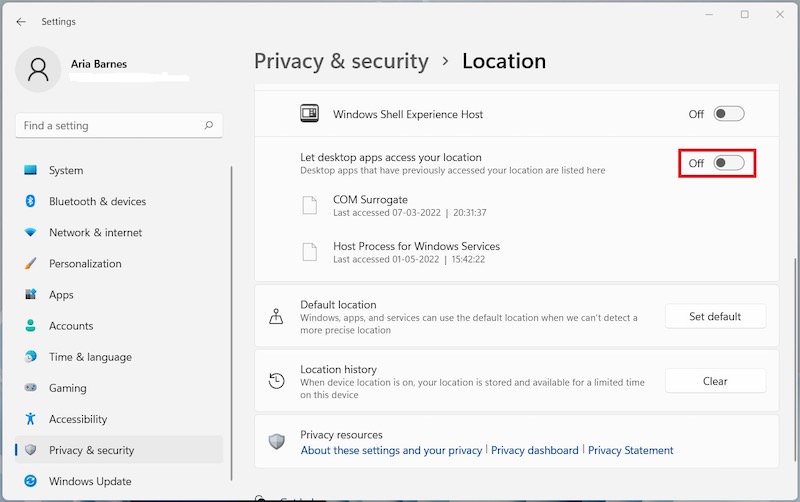Click the Location history clock icon

click(277, 381)
